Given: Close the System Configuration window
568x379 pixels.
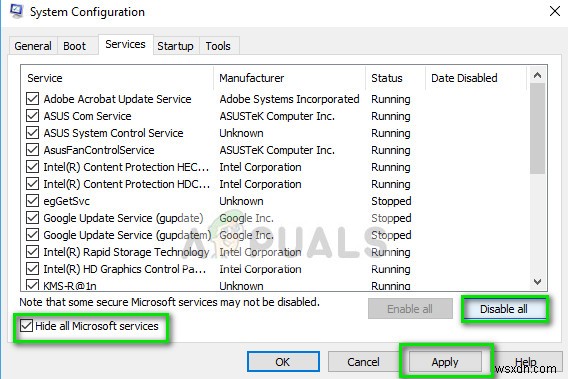Looking at the screenshot, I should tap(555, 11).
